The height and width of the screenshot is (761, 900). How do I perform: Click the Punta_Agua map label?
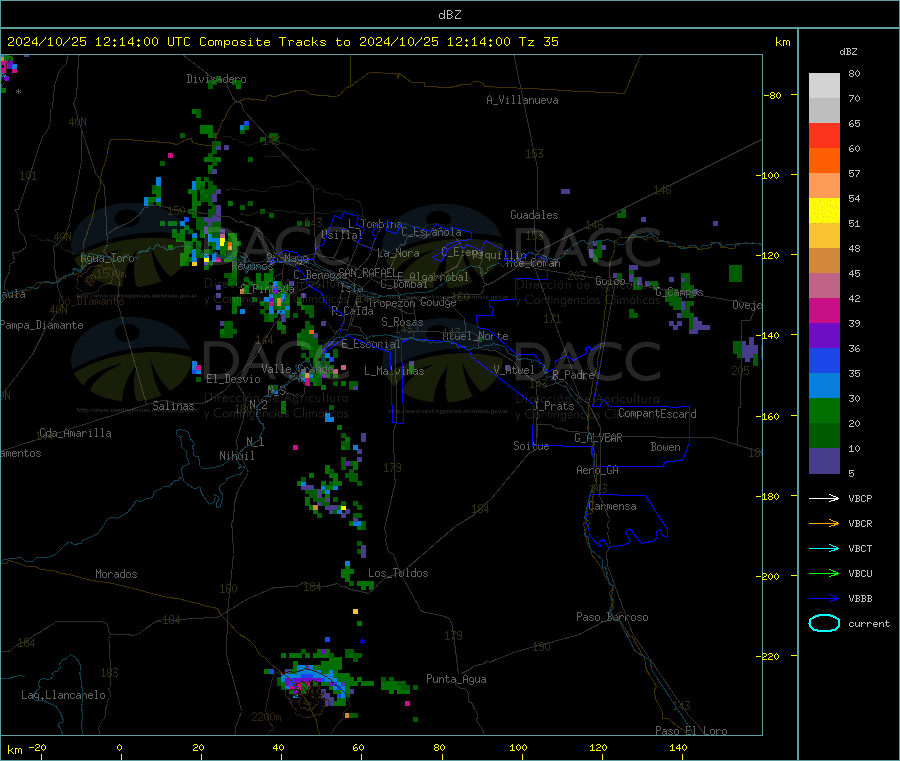click(x=456, y=679)
